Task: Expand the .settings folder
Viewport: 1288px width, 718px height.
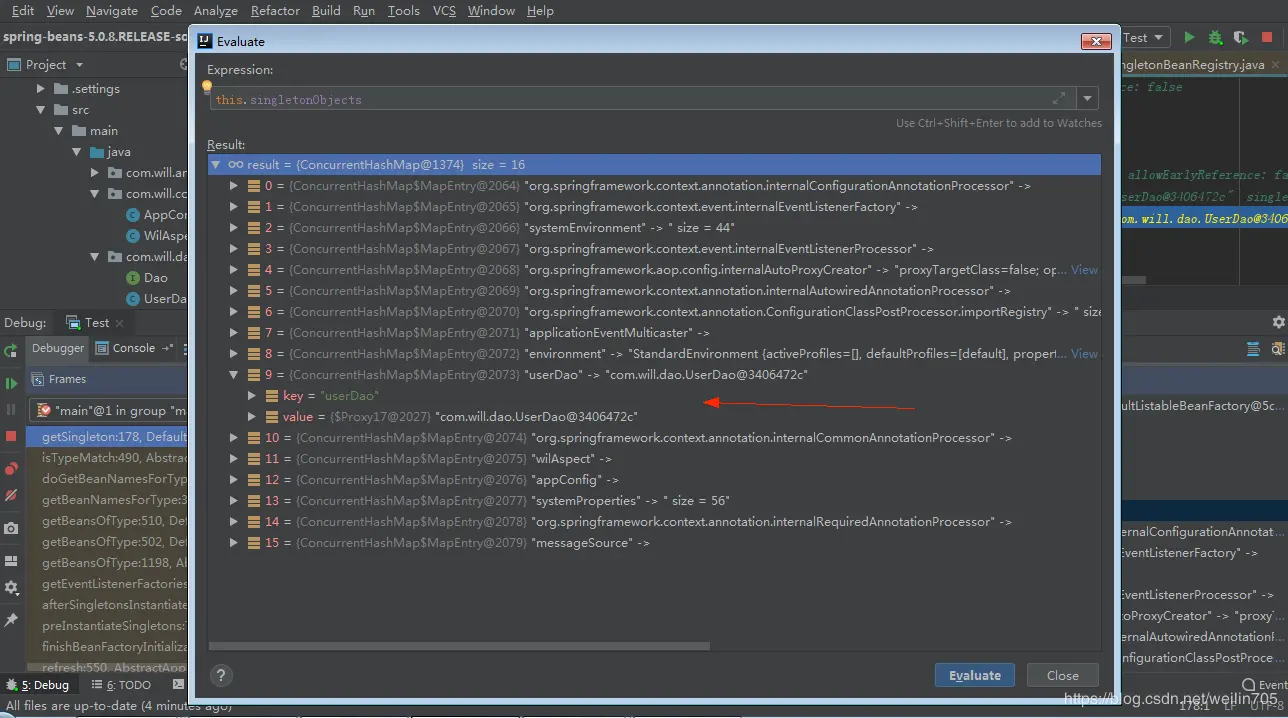Action: click(41, 89)
